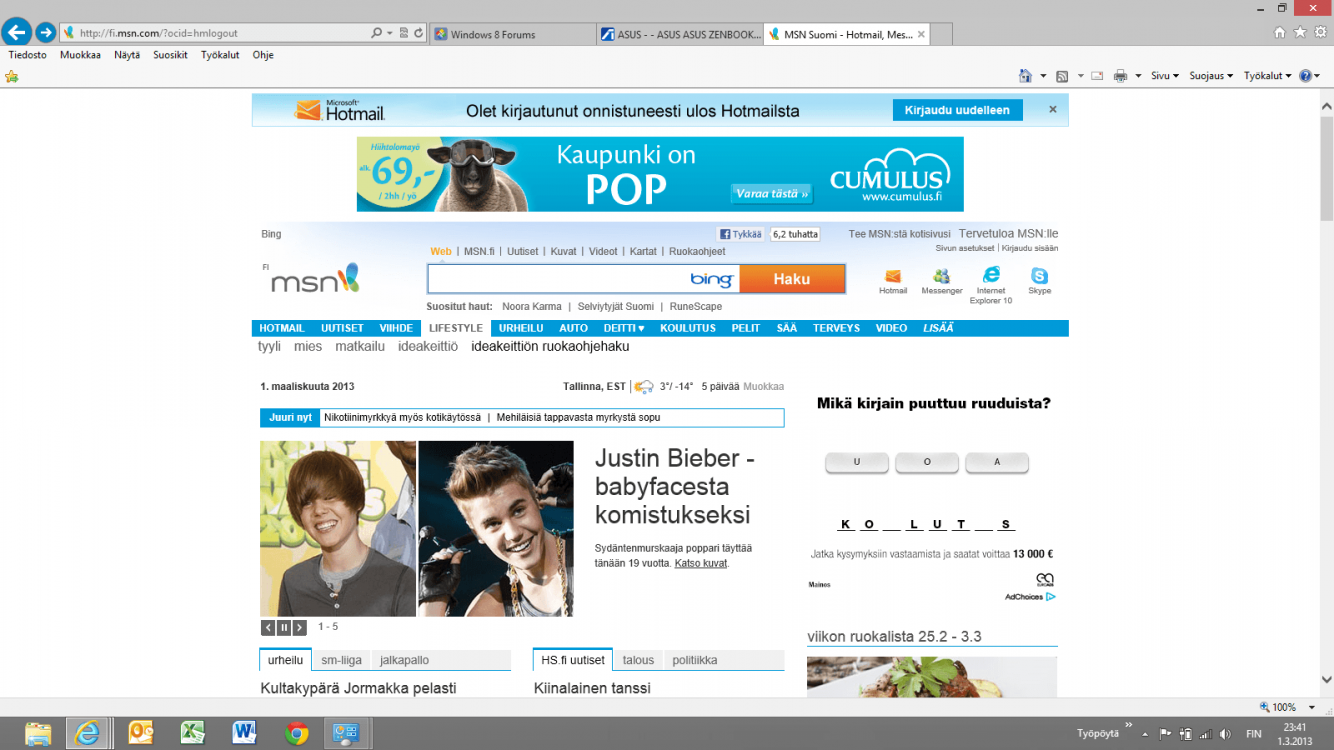Select the sm-liiga news tab
This screenshot has height=750, width=1334.
click(341, 660)
